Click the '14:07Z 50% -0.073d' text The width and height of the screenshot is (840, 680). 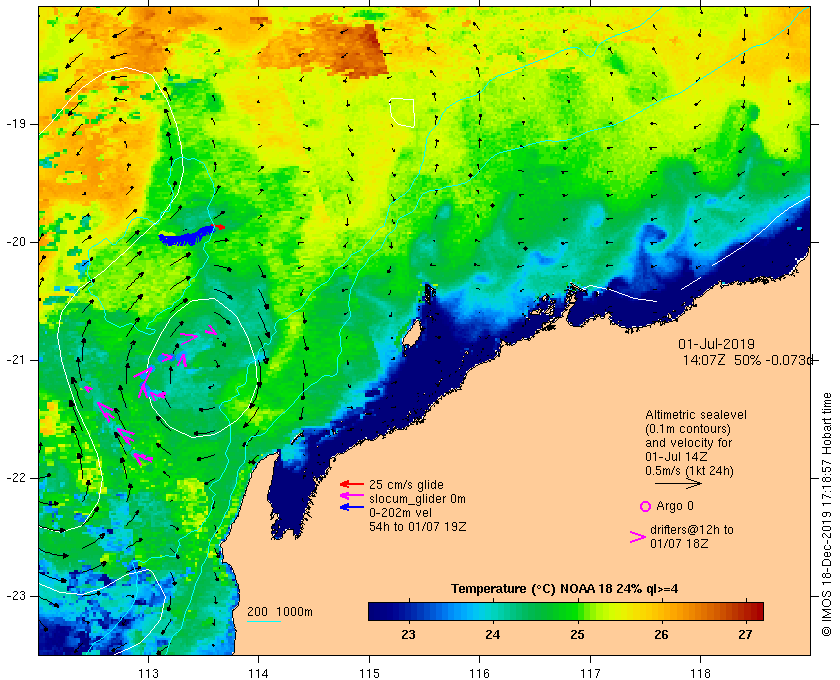(x=747, y=360)
